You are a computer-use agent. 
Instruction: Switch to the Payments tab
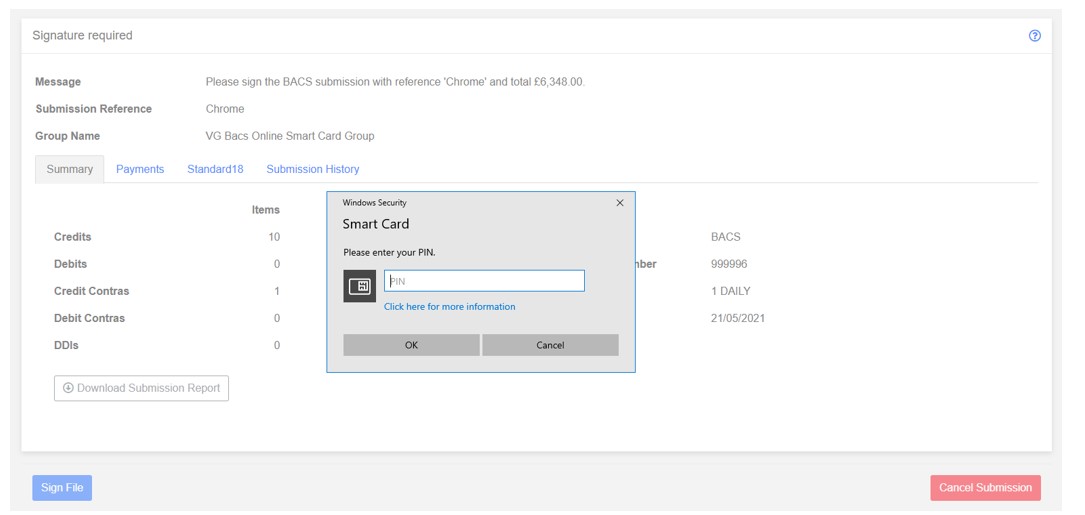[140, 169]
